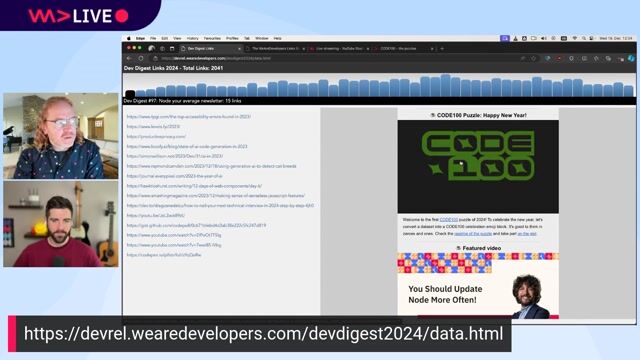Open the History menu
Image resolution: width=640 pixels, height=360 pixels.
tap(192, 38)
